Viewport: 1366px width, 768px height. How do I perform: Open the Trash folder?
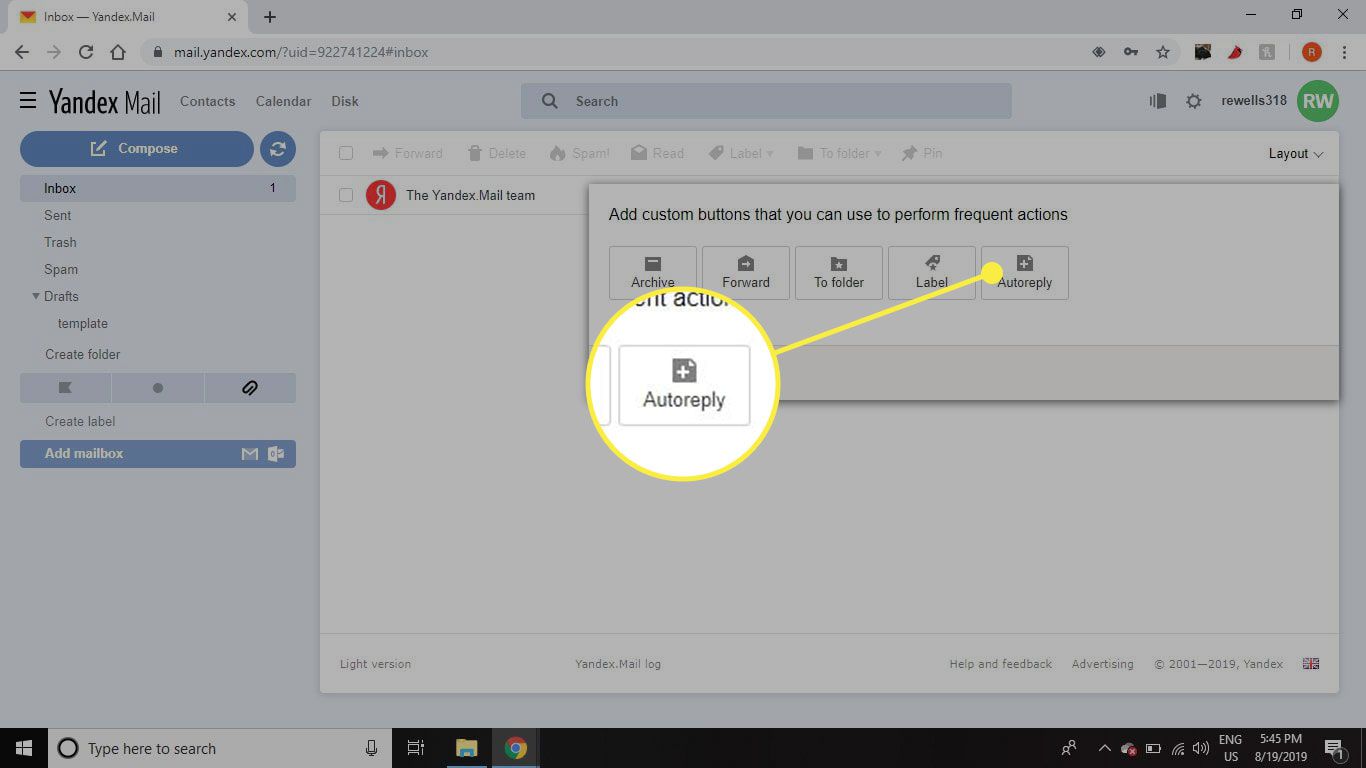[x=60, y=242]
